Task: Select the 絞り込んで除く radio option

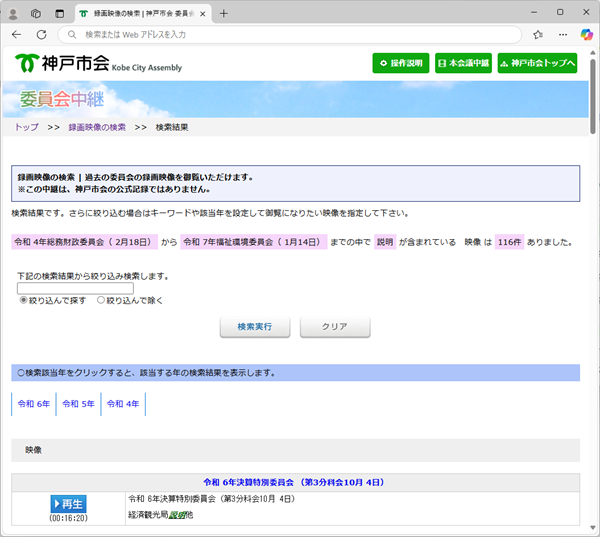Action: tap(101, 300)
